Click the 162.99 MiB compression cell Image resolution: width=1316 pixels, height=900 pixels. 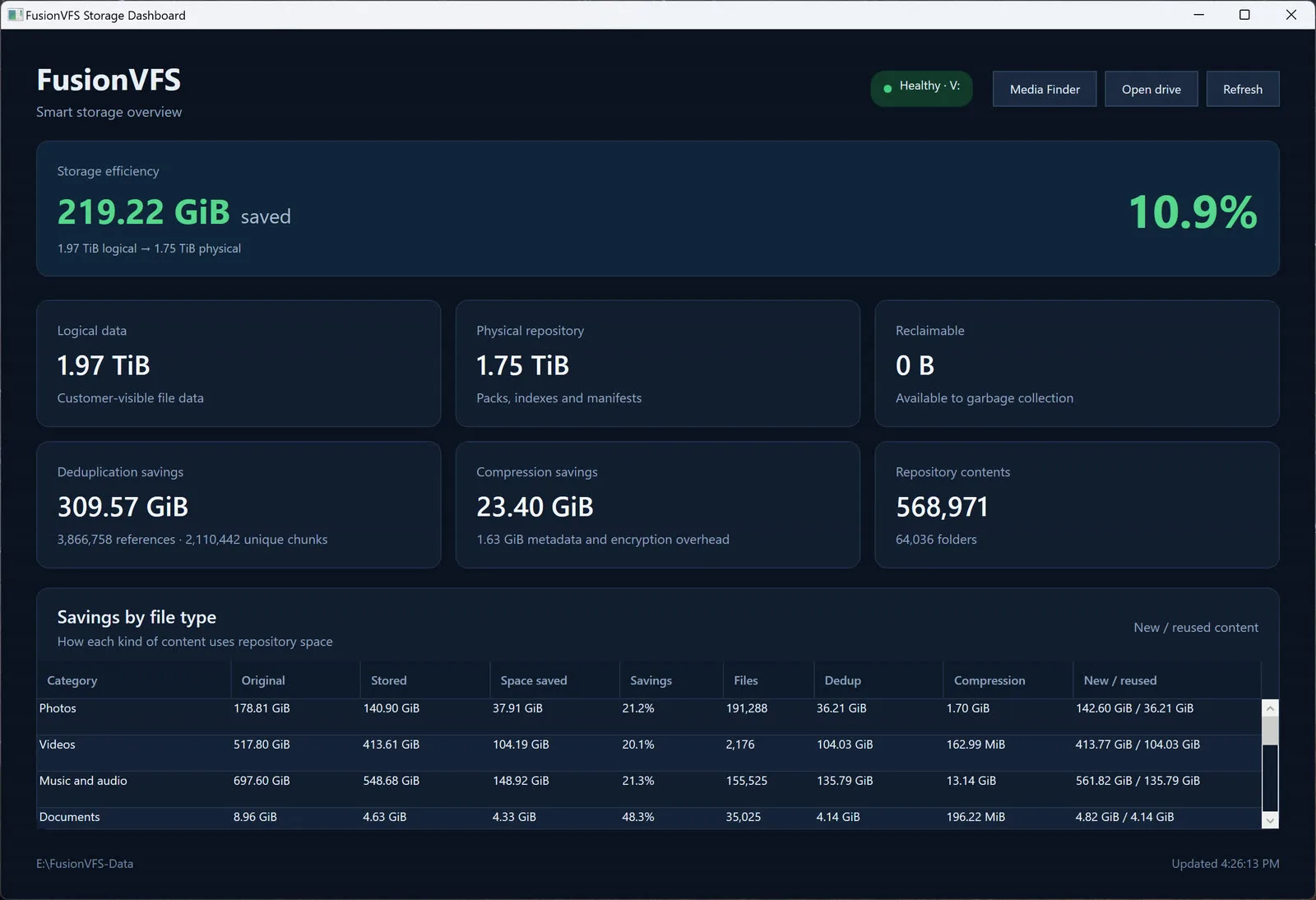(975, 745)
